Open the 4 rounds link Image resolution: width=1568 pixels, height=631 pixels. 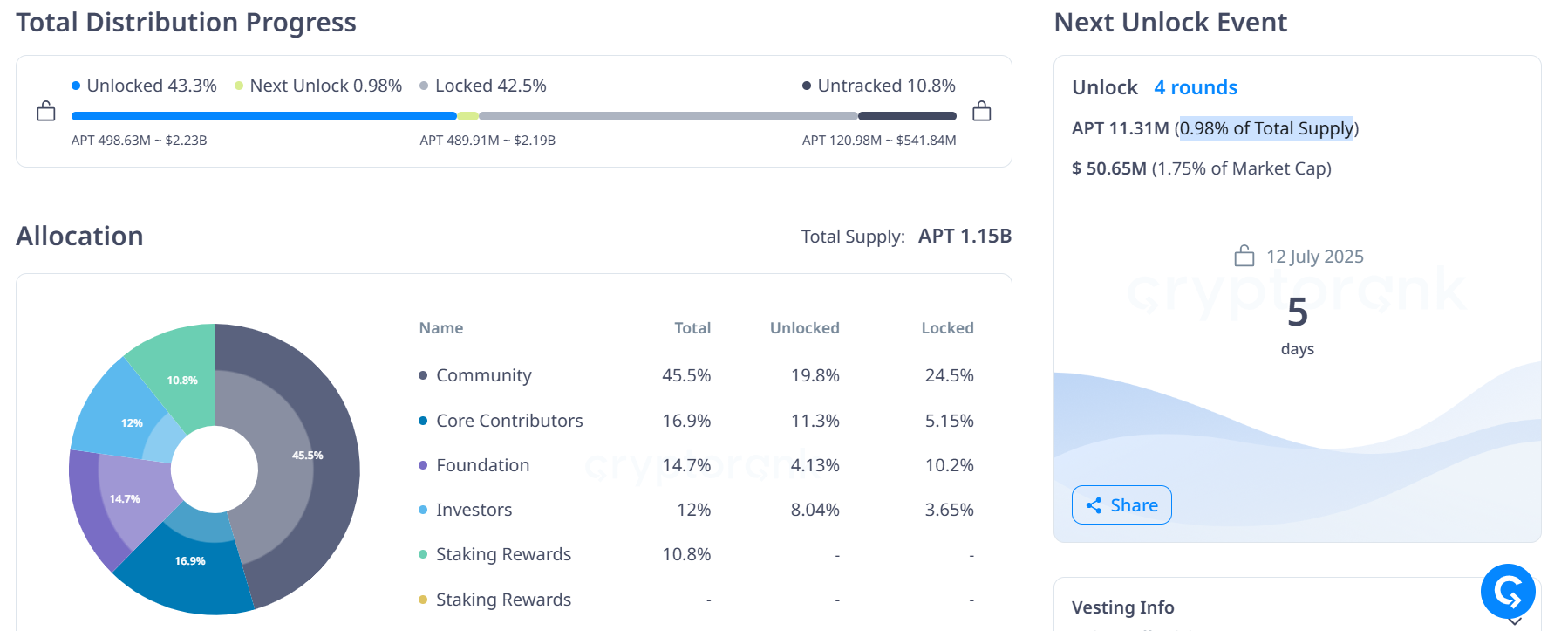point(1195,87)
